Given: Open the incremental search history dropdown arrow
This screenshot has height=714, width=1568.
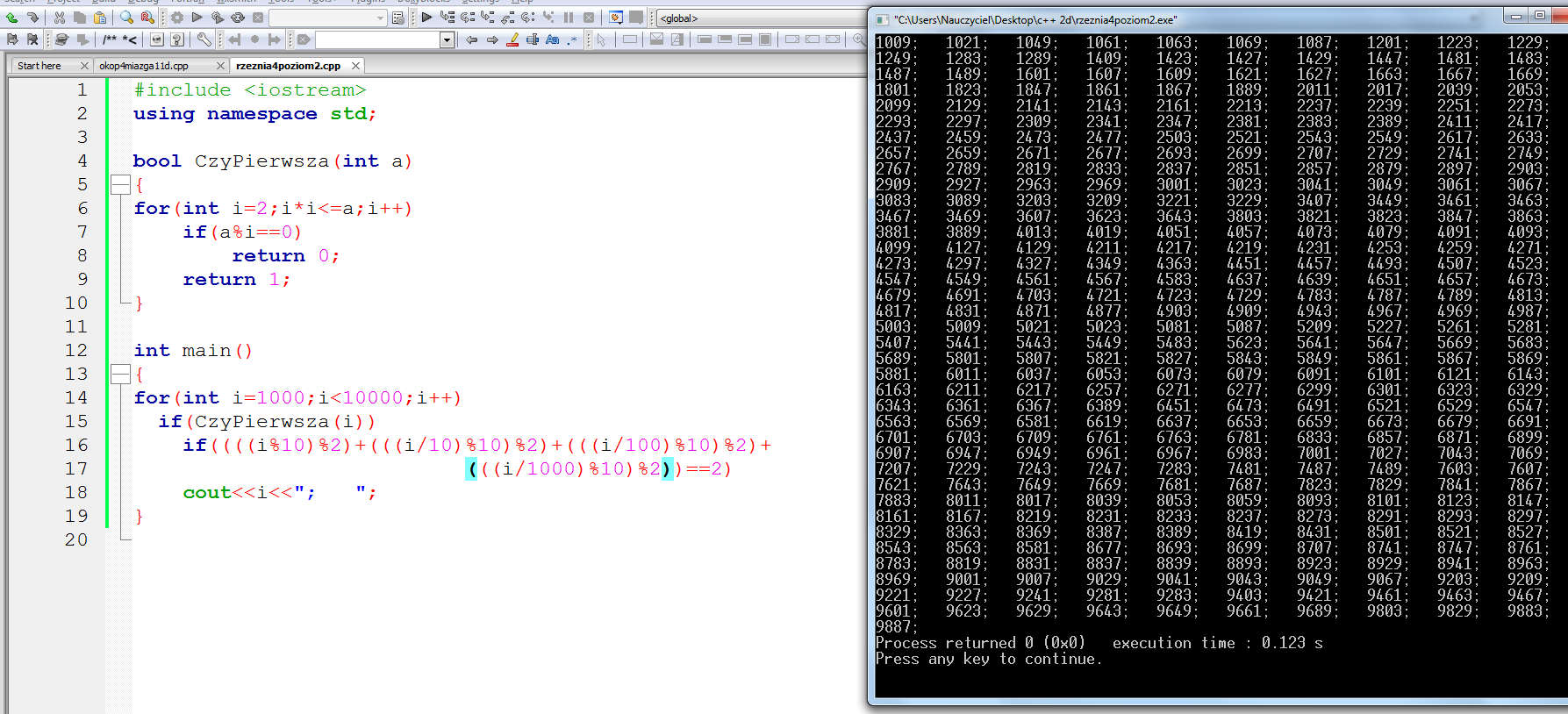Looking at the screenshot, I should pyautogui.click(x=447, y=39).
